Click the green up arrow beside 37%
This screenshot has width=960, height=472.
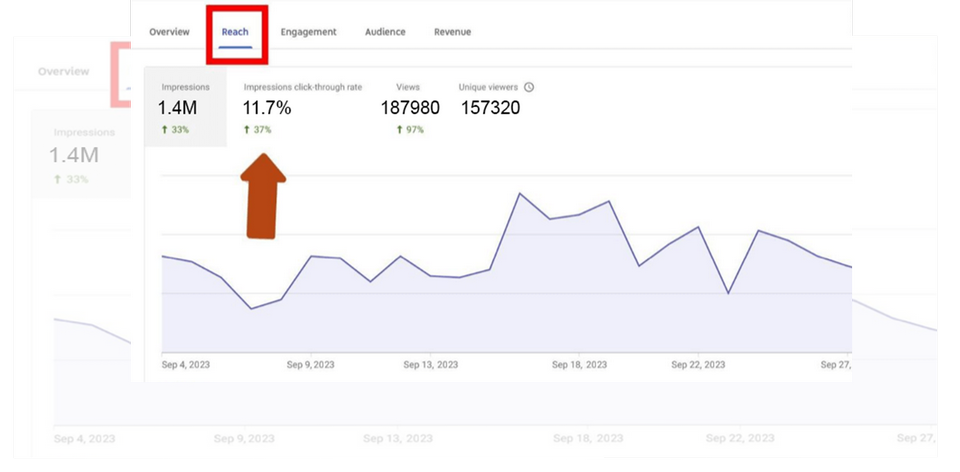point(247,130)
